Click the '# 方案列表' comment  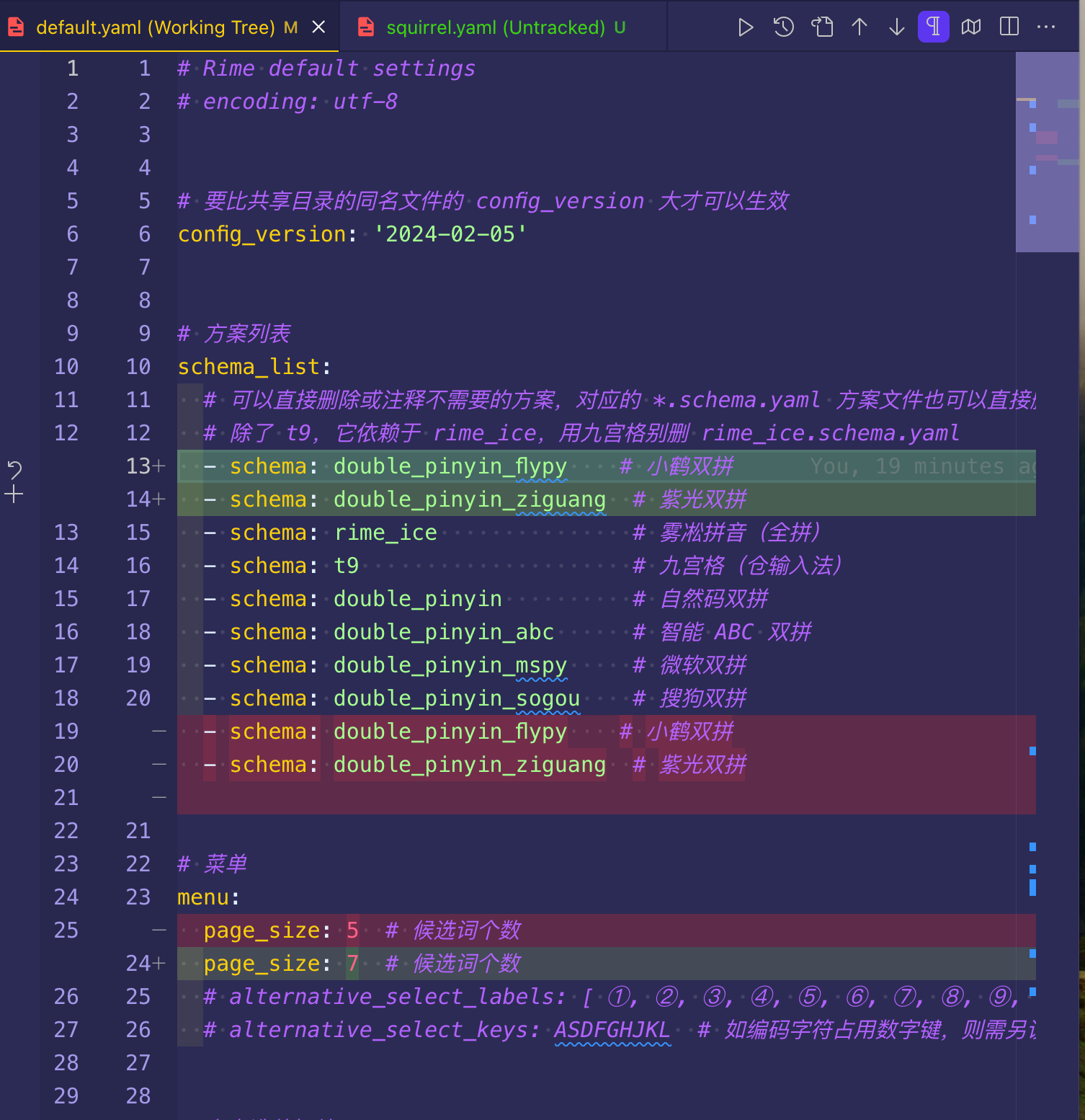click(x=233, y=334)
